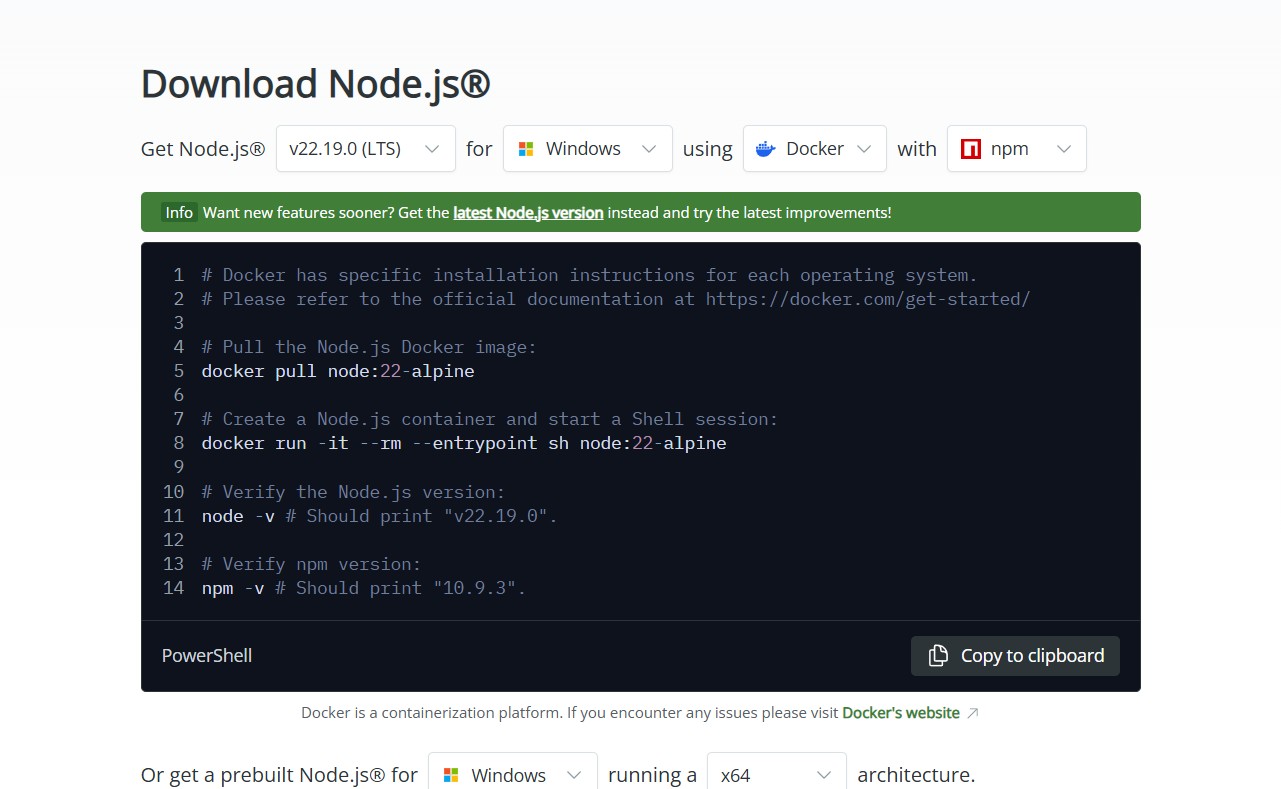Open the Docker install method dropdown
Screen dimensions: 1281x789
point(814,149)
